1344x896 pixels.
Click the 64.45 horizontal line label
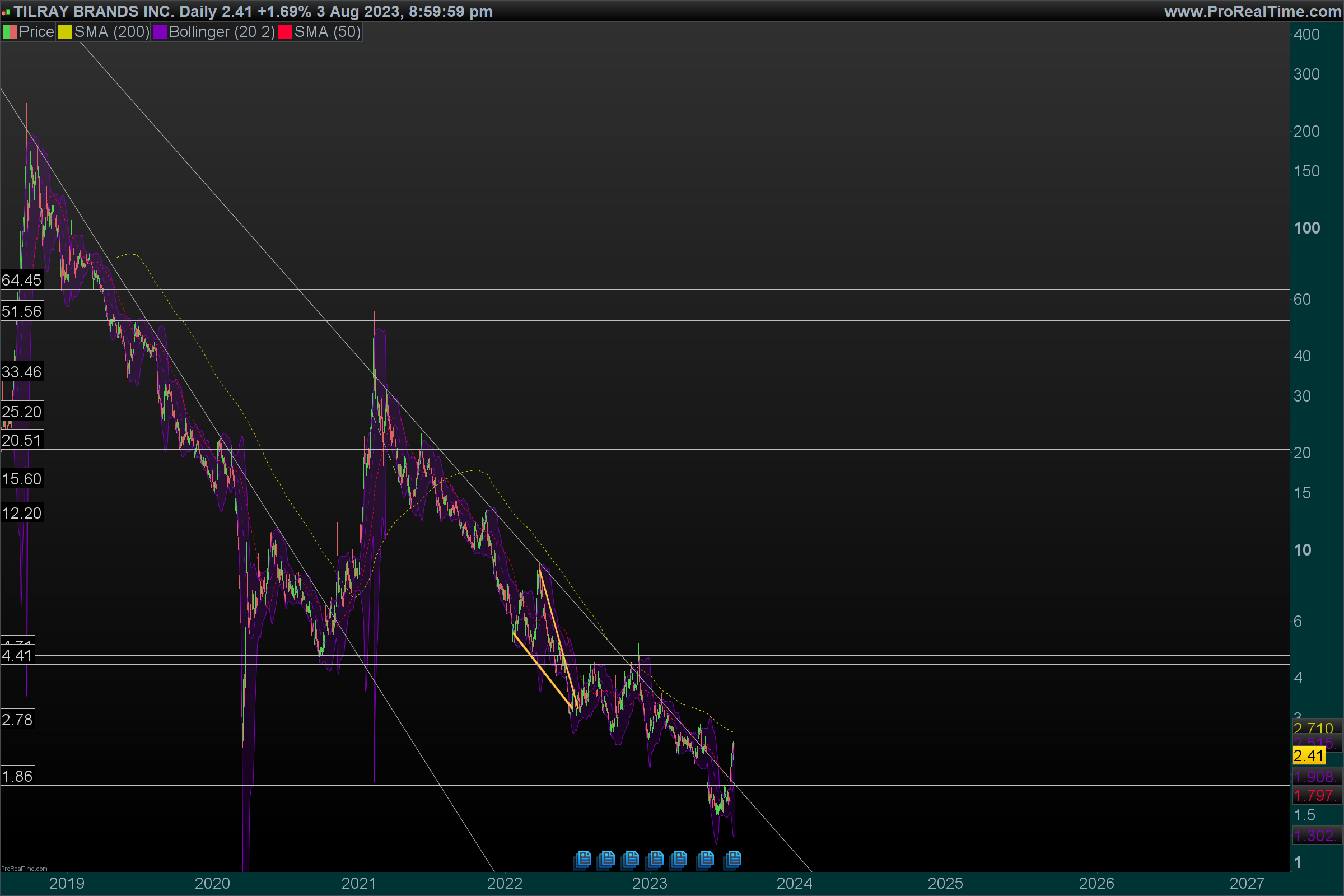[22, 280]
